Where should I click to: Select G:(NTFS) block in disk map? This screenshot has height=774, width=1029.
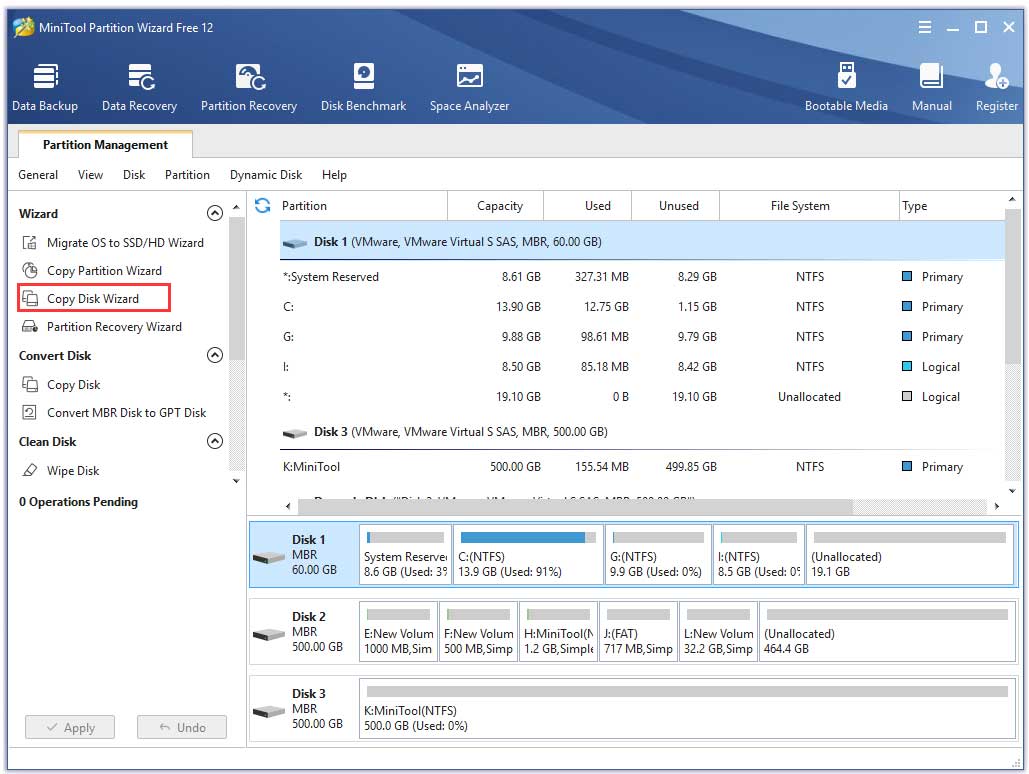click(x=658, y=554)
